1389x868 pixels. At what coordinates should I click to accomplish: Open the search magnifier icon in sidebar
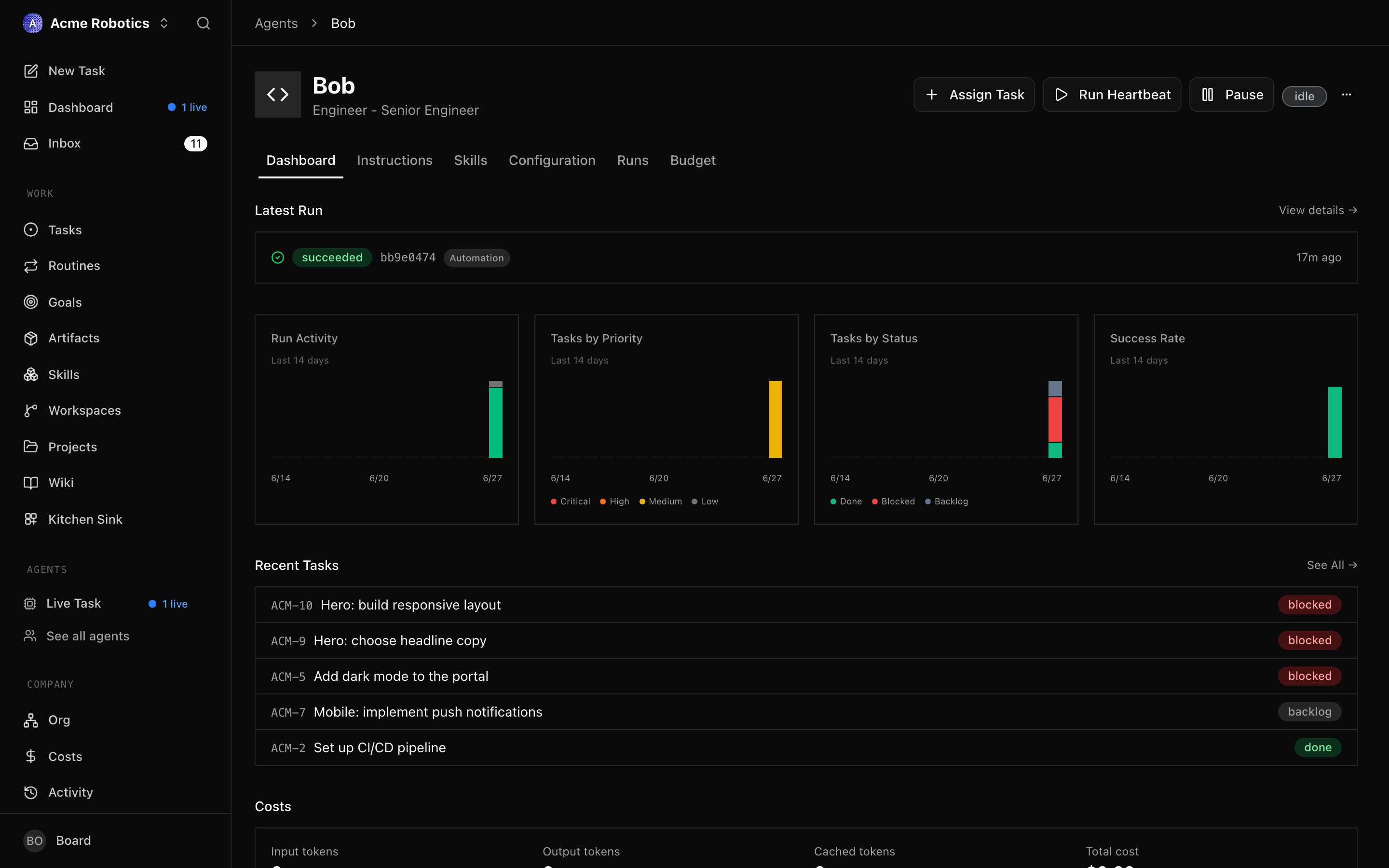(x=203, y=23)
